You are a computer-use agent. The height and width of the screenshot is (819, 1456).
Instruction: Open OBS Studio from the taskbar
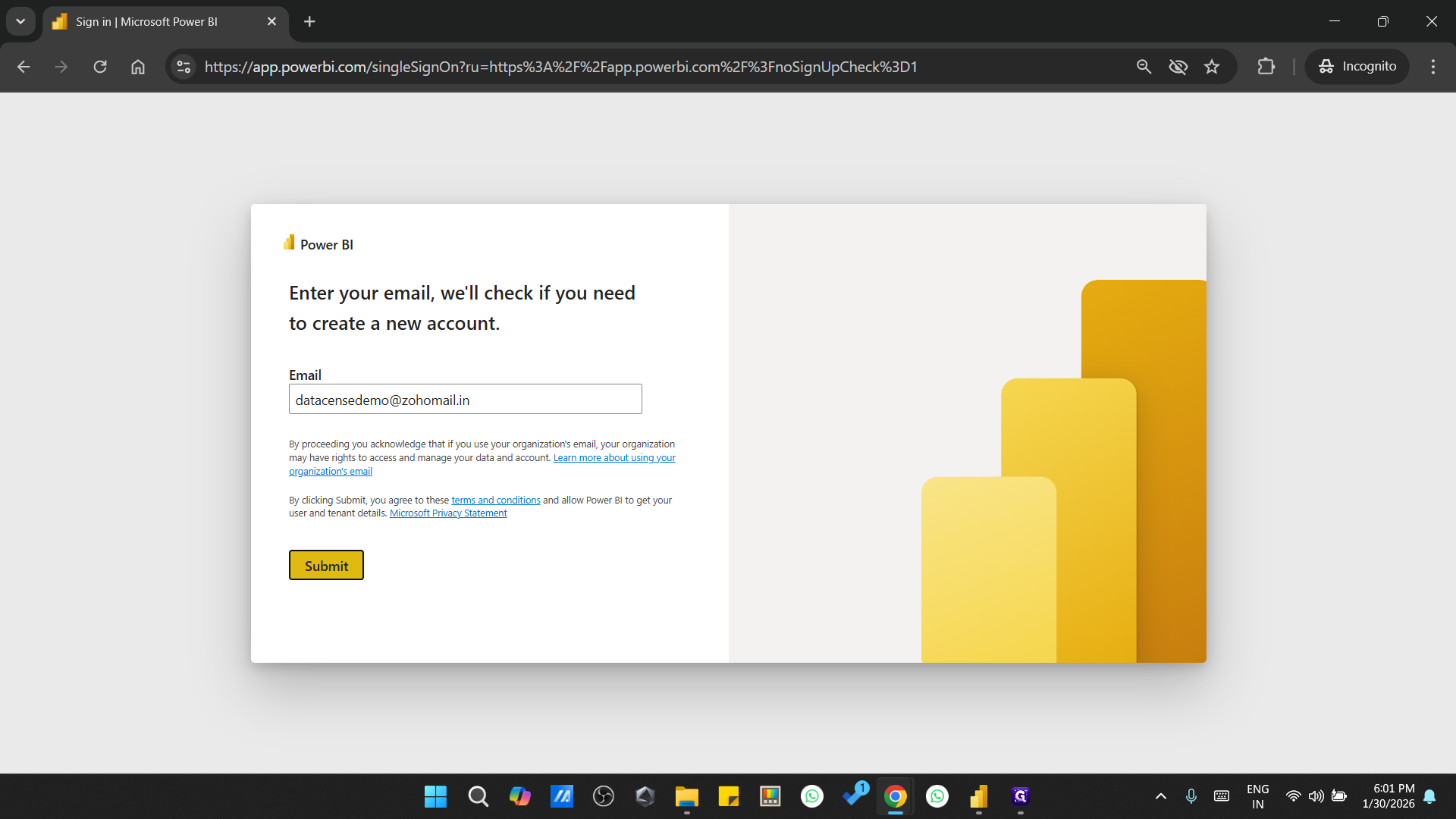(603, 796)
